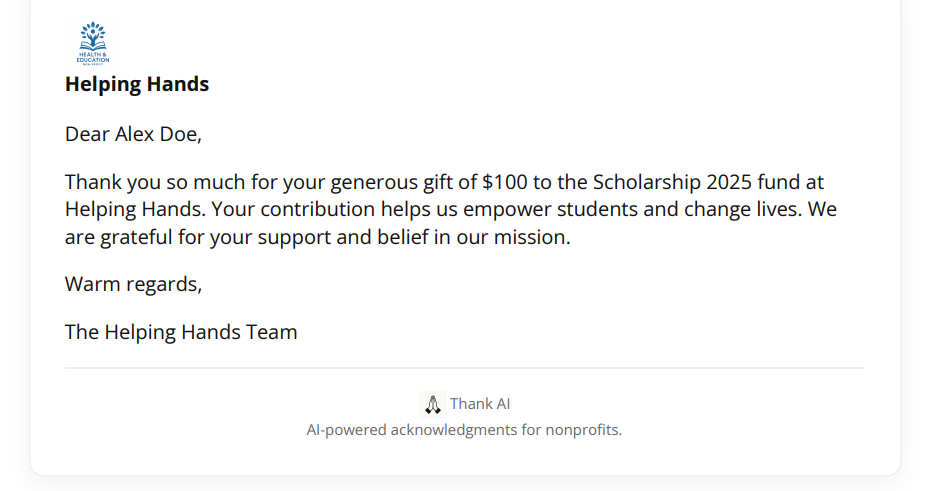This screenshot has width=949, height=491.
Task: Click the words belief in our mission
Action: (474, 237)
